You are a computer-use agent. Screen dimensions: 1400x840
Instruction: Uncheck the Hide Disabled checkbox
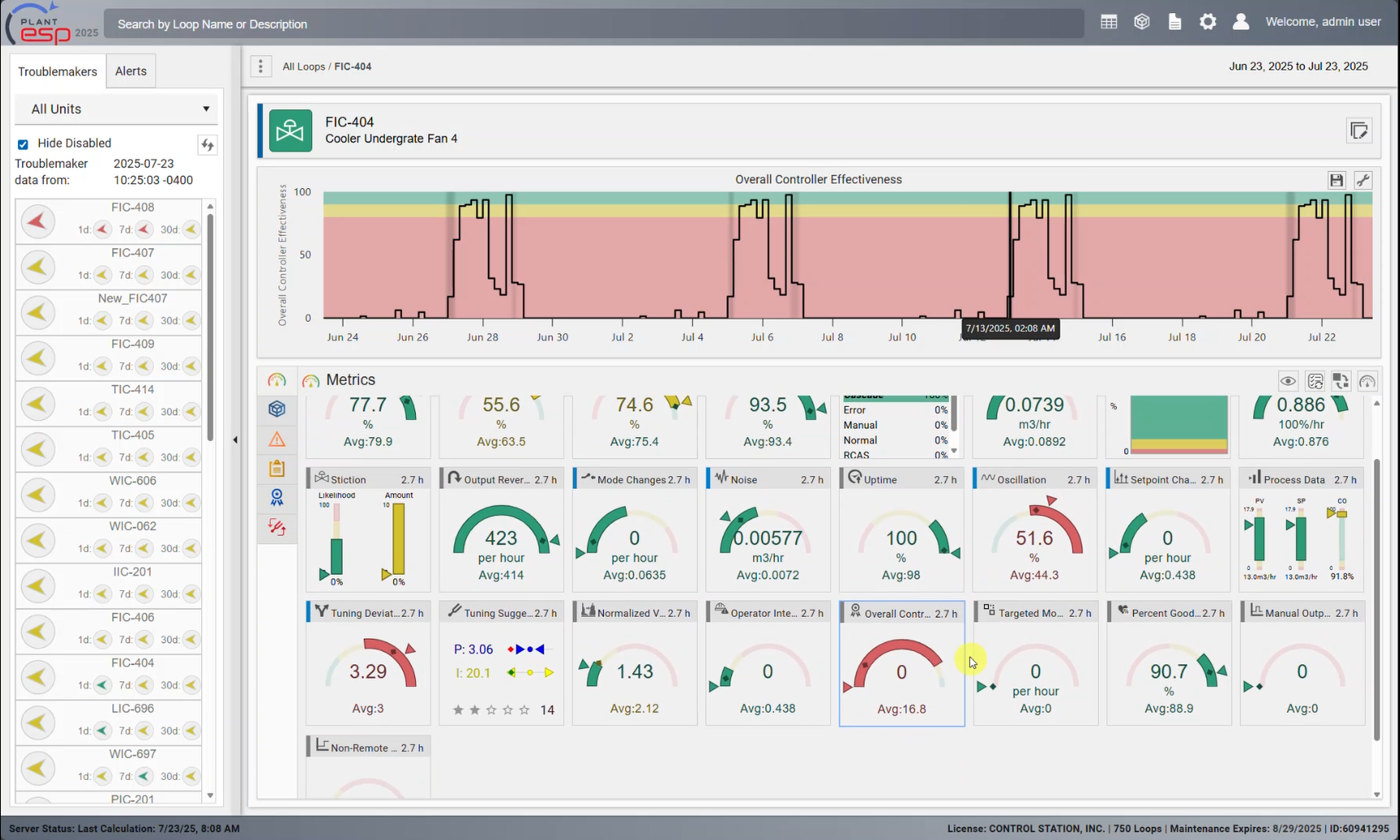coord(23,144)
